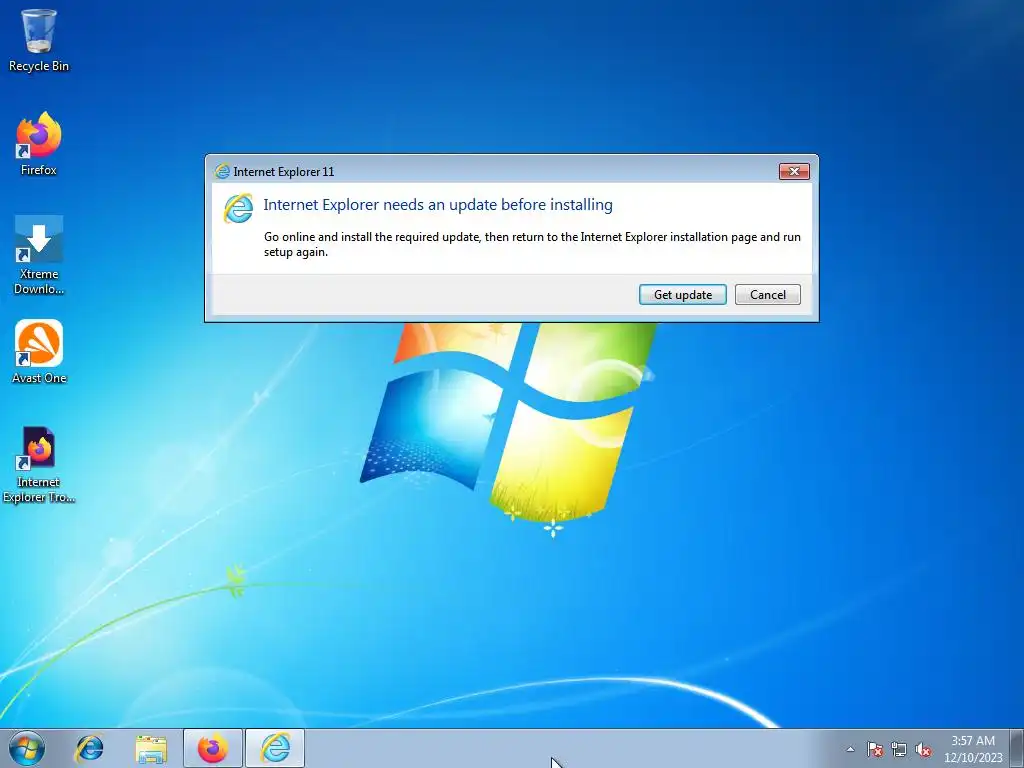Cancel the Internet Explorer 11 dialog

pyautogui.click(x=767, y=295)
